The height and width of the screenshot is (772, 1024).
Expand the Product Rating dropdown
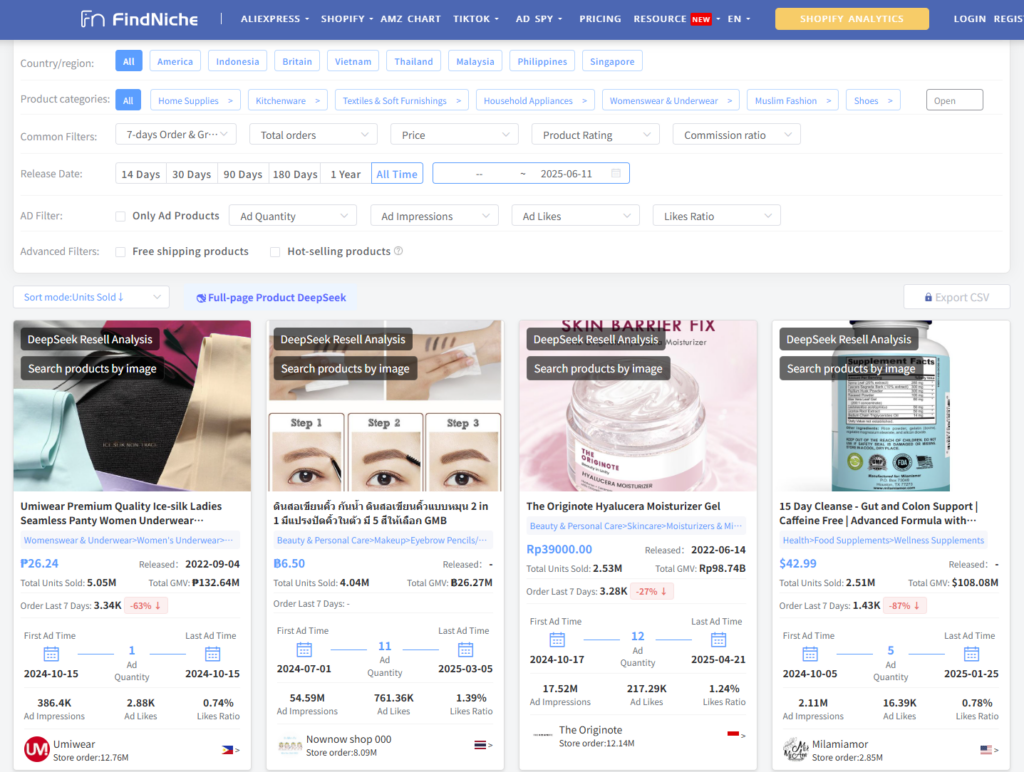[596, 135]
